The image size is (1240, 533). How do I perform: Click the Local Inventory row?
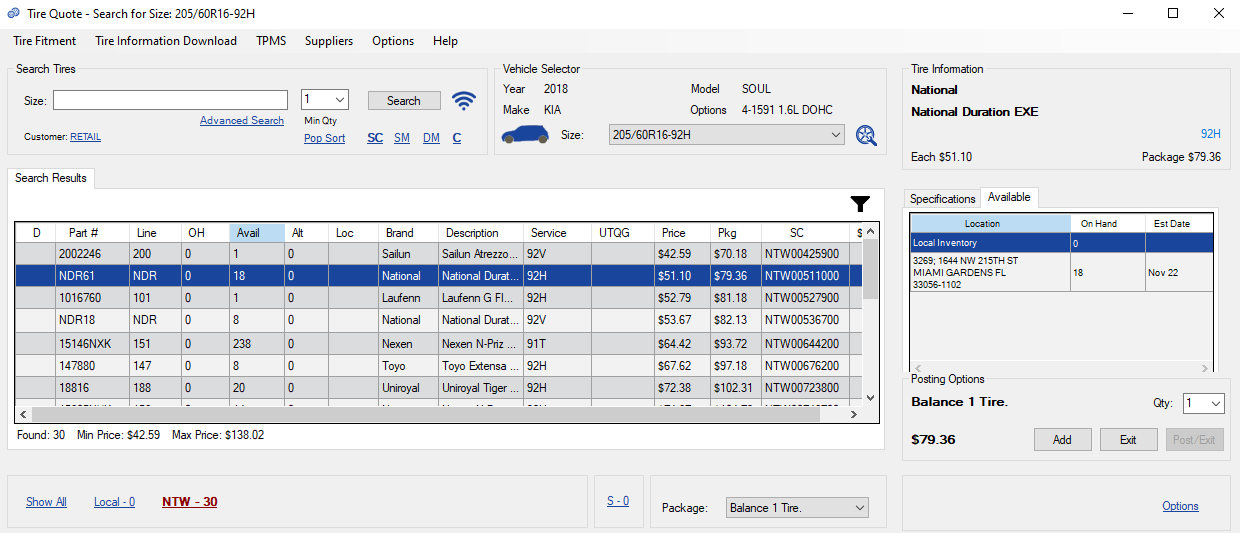pos(1061,243)
